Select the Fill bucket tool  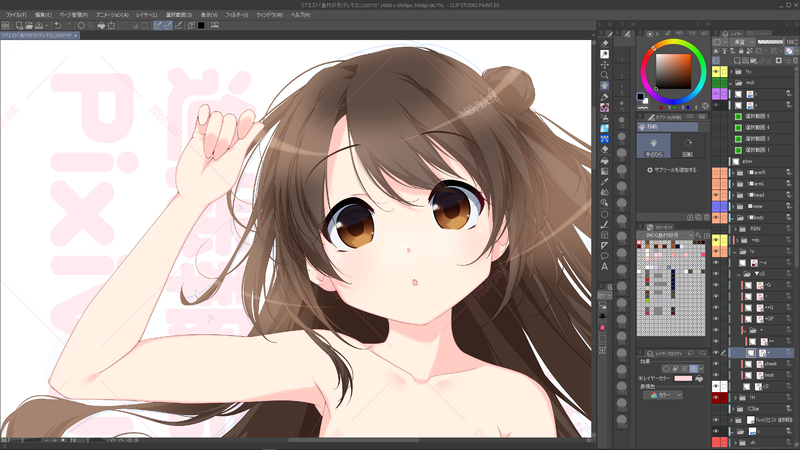(605, 161)
